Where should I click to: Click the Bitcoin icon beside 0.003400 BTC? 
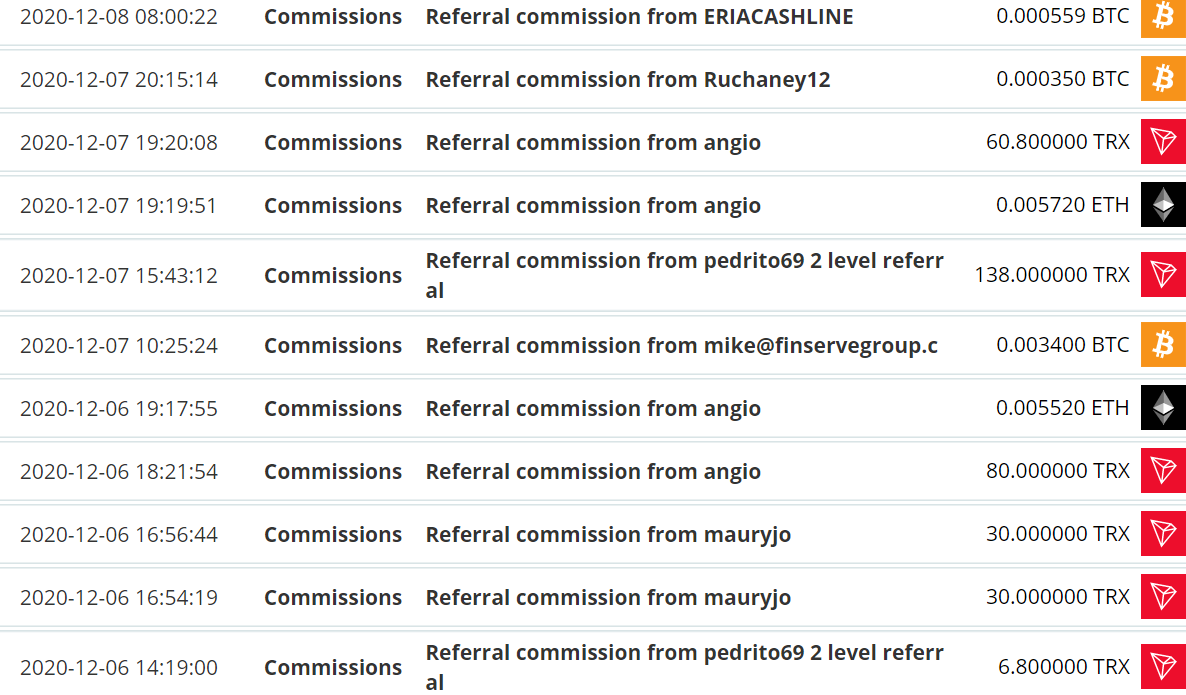point(1163,344)
